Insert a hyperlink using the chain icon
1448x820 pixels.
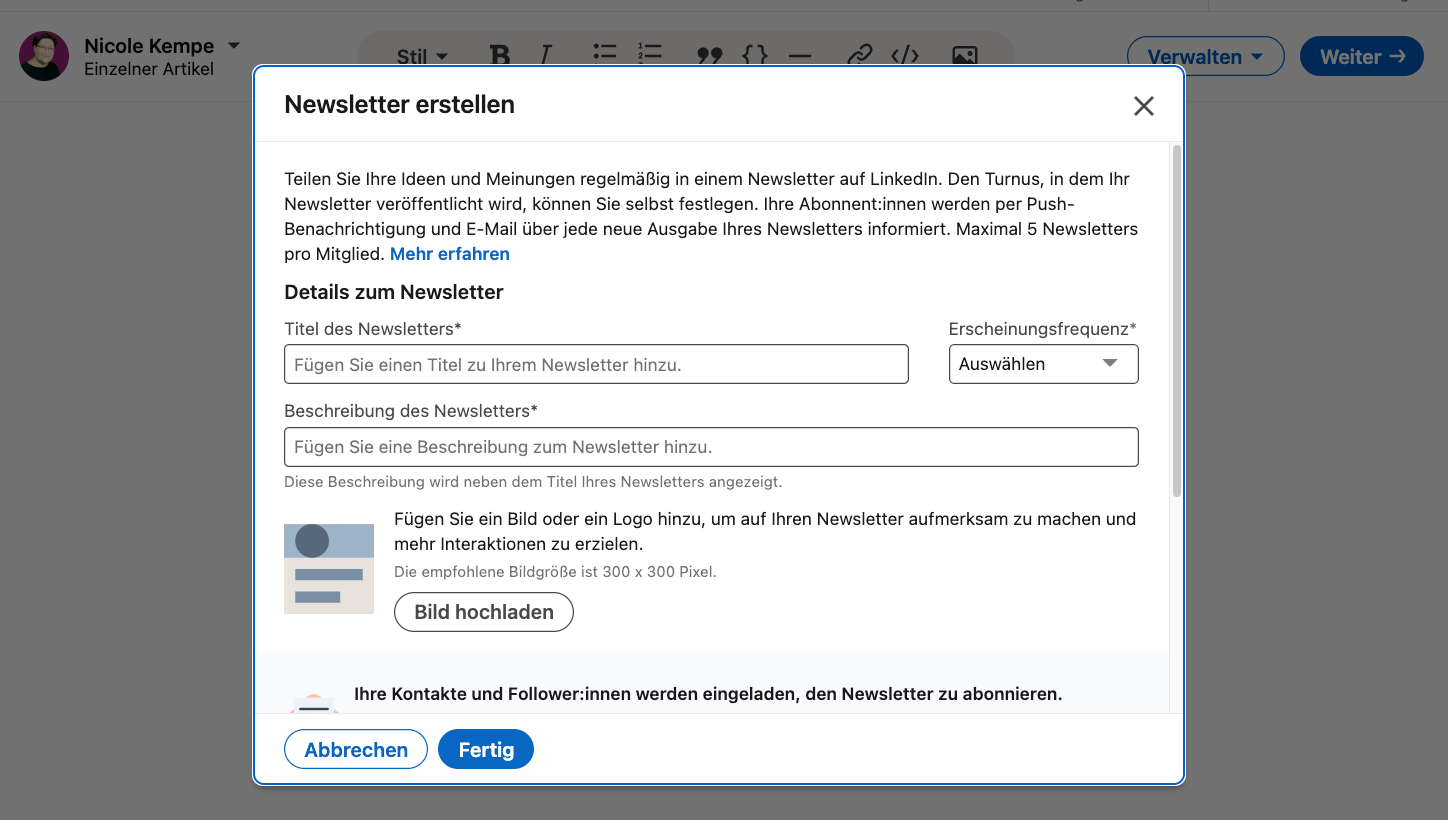pyautogui.click(x=859, y=56)
